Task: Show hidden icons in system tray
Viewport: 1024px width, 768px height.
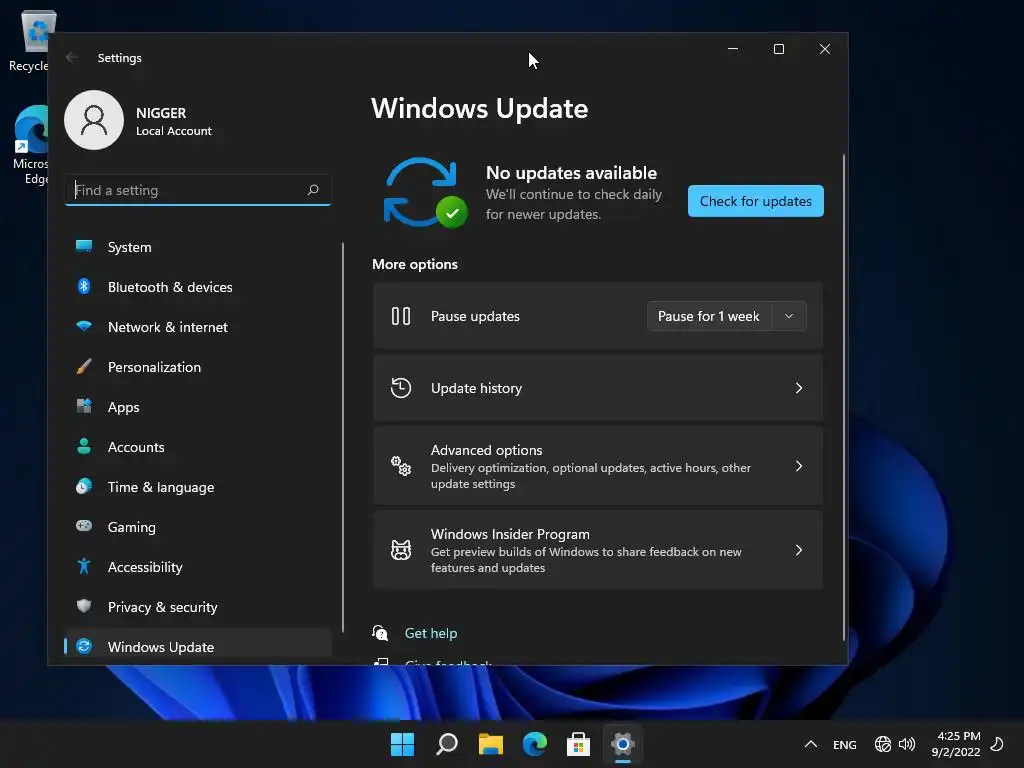Action: [810, 744]
